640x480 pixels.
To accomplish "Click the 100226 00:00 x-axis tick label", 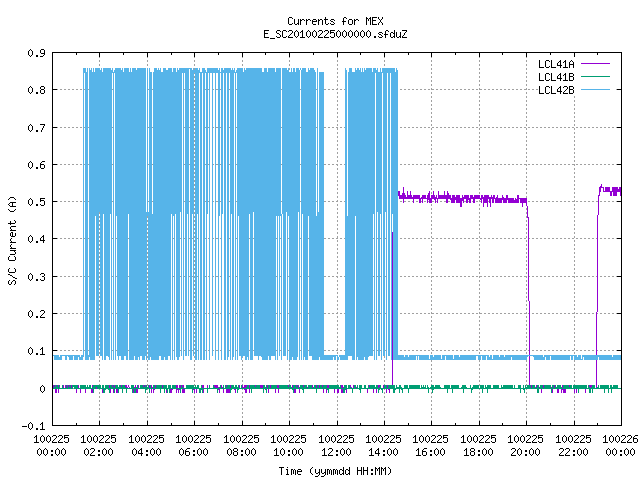I will [620, 445].
